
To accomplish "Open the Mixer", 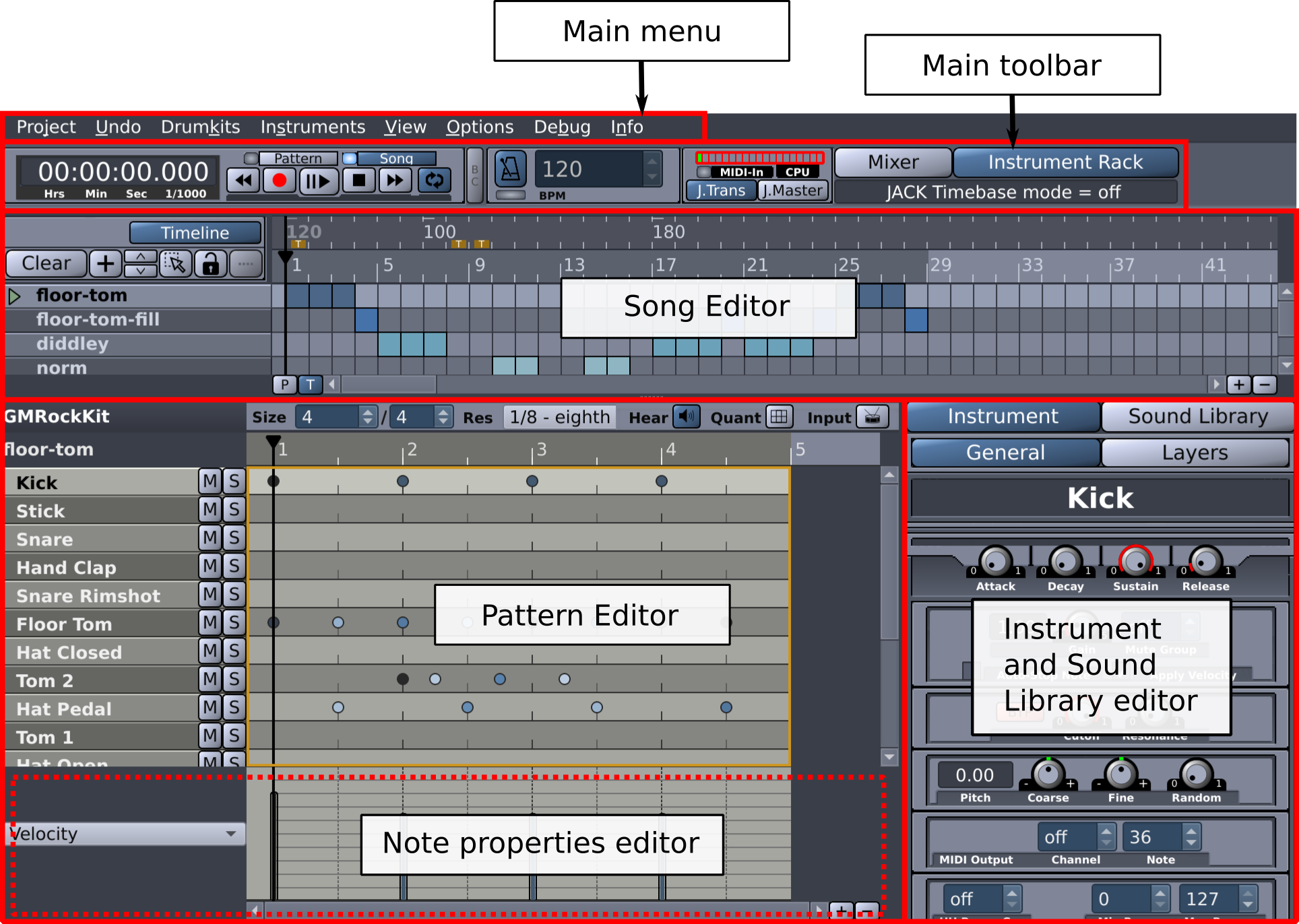I will coord(892,162).
